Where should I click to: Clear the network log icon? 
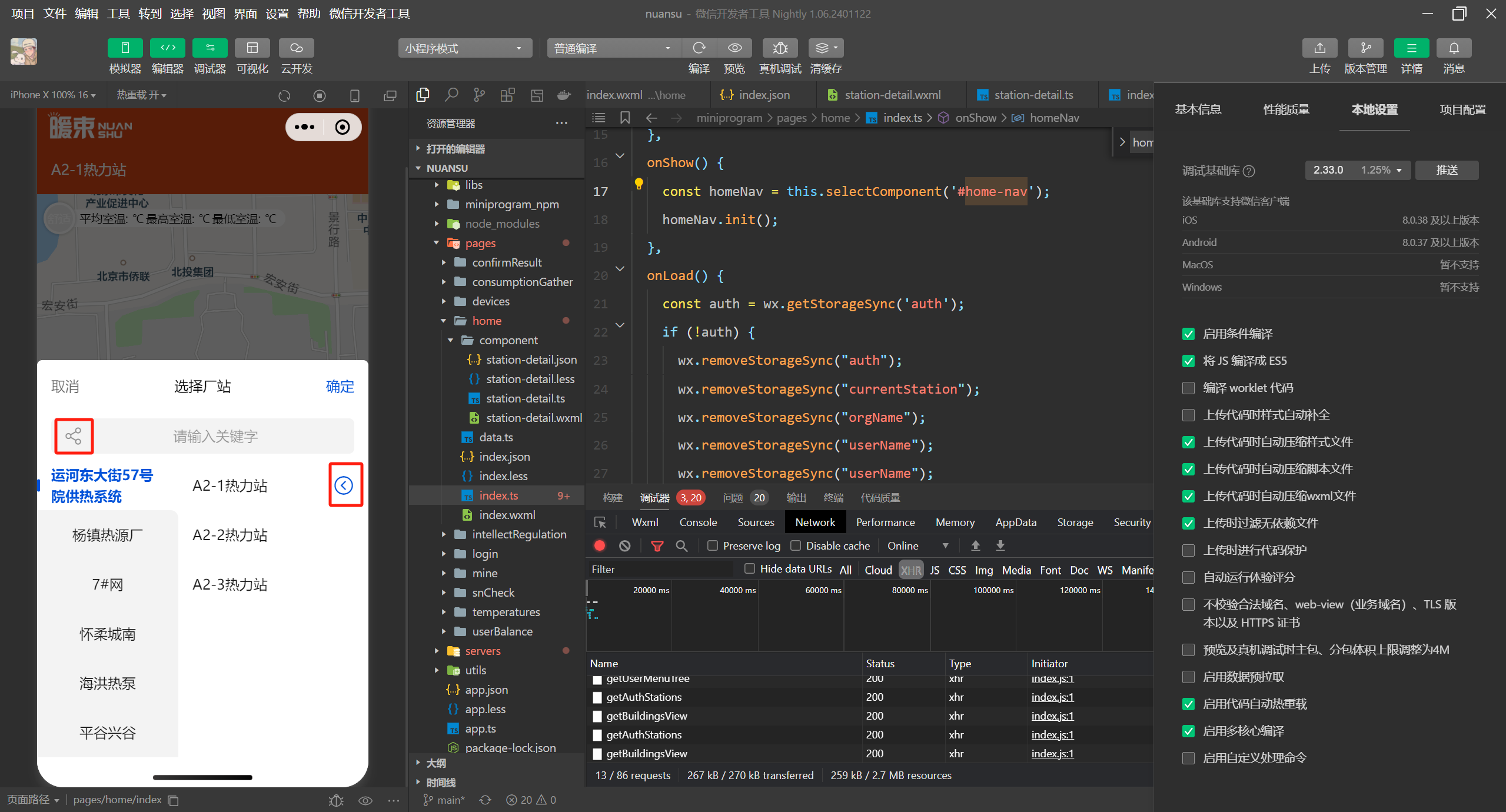tap(625, 546)
